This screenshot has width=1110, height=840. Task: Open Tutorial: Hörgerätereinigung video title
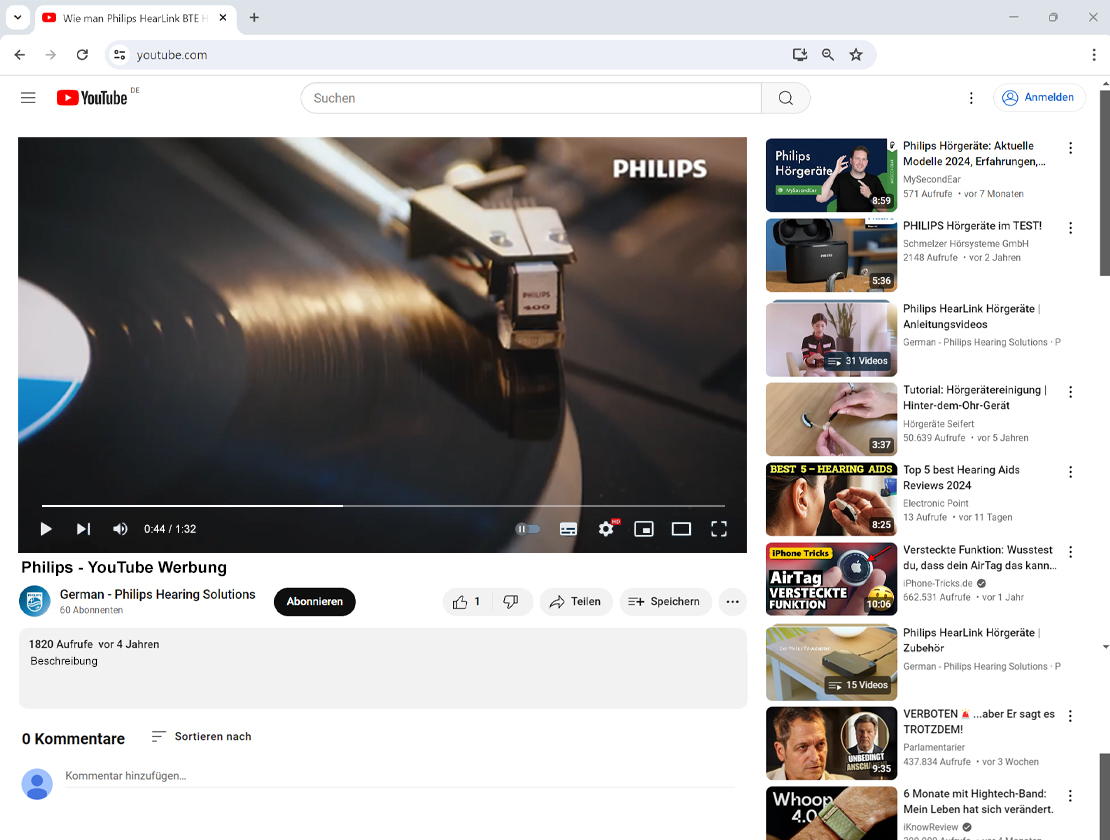(x=975, y=398)
